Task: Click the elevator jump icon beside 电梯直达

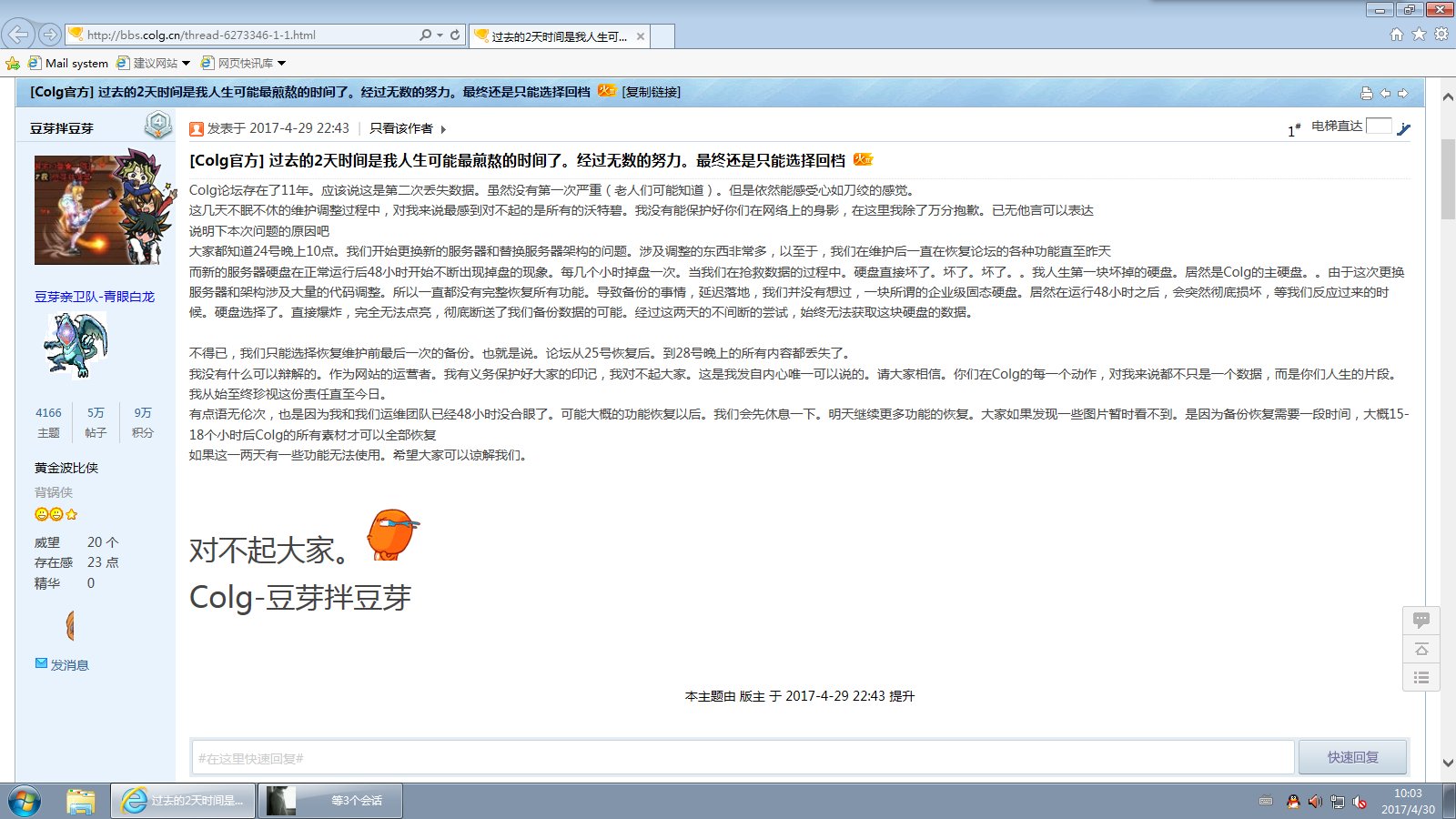Action: (x=1403, y=128)
